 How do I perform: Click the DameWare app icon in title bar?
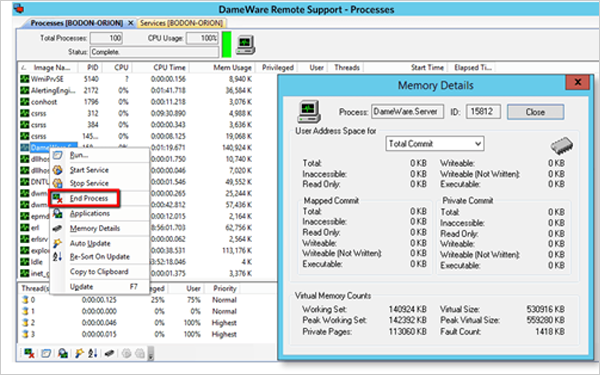point(19,8)
